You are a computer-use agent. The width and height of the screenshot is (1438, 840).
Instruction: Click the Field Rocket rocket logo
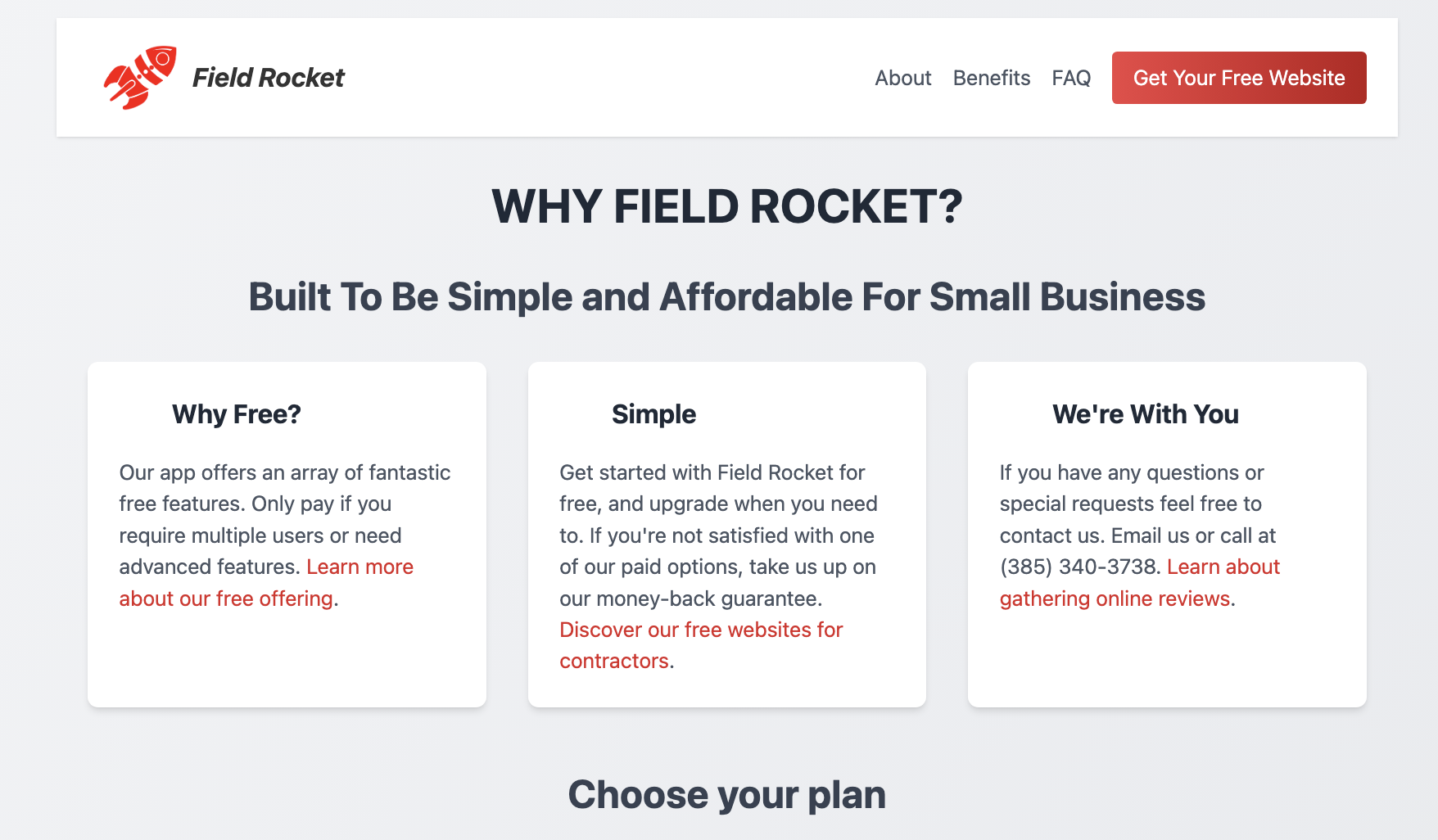[x=141, y=78]
